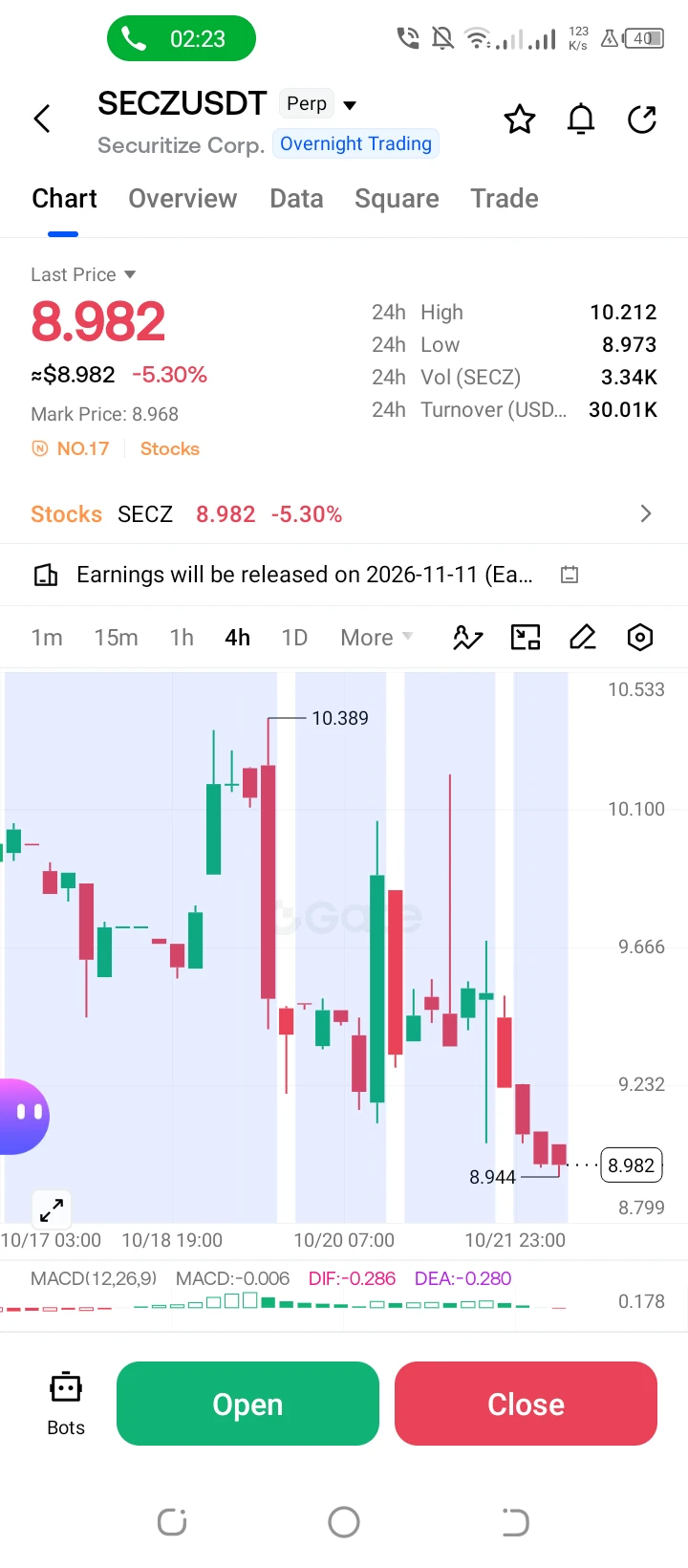Expand the Stocks SECZ row chevron
The image size is (688, 1568).
point(646,514)
